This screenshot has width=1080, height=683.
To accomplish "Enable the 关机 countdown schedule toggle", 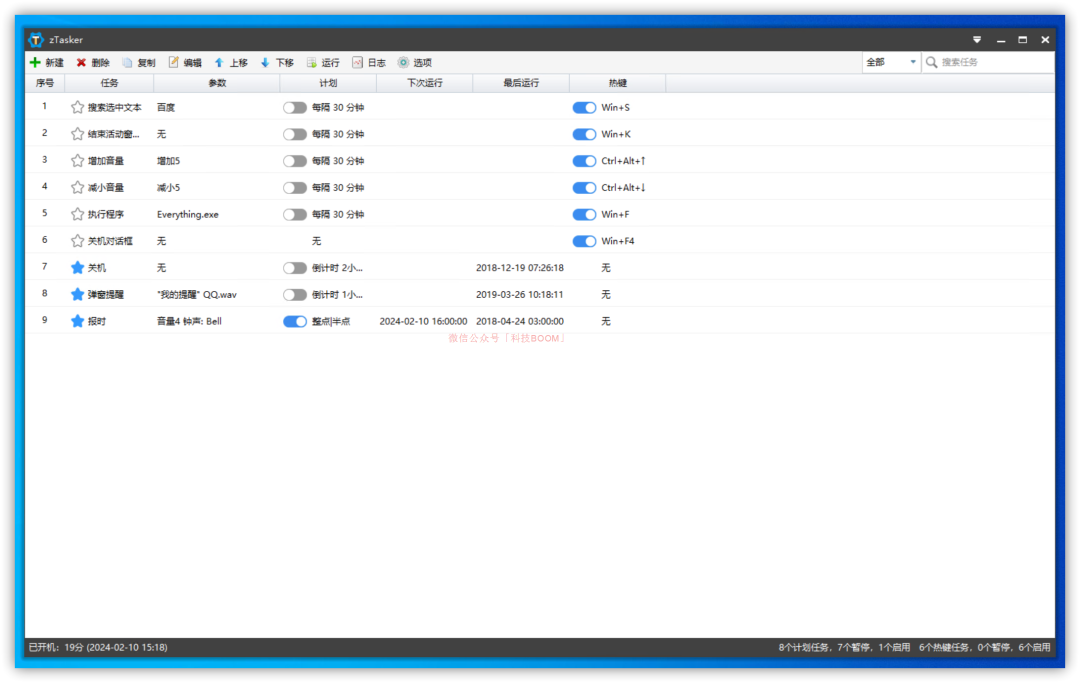I will (x=295, y=268).
